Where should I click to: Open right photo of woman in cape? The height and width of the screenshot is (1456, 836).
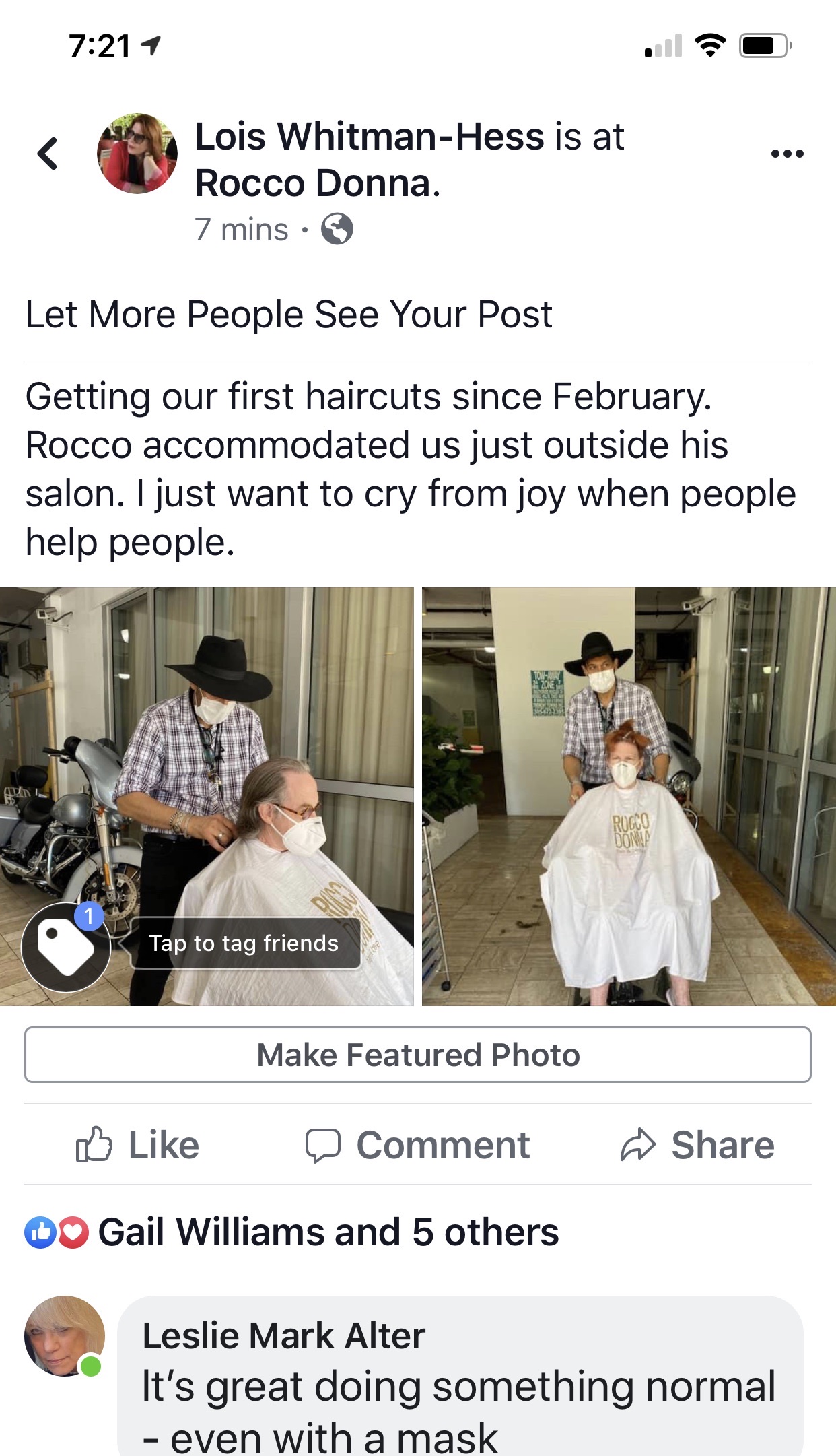coord(629,797)
